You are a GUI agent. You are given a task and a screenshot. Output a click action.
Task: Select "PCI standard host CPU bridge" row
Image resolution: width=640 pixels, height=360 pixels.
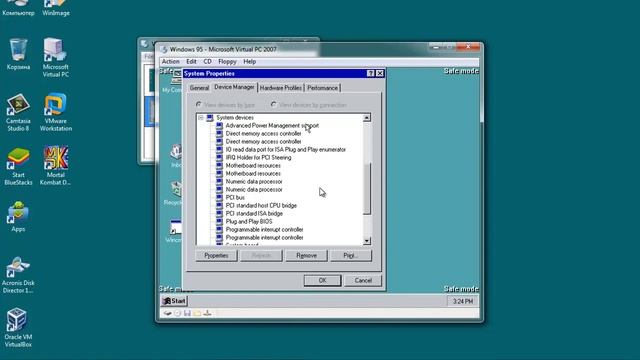pos(261,205)
